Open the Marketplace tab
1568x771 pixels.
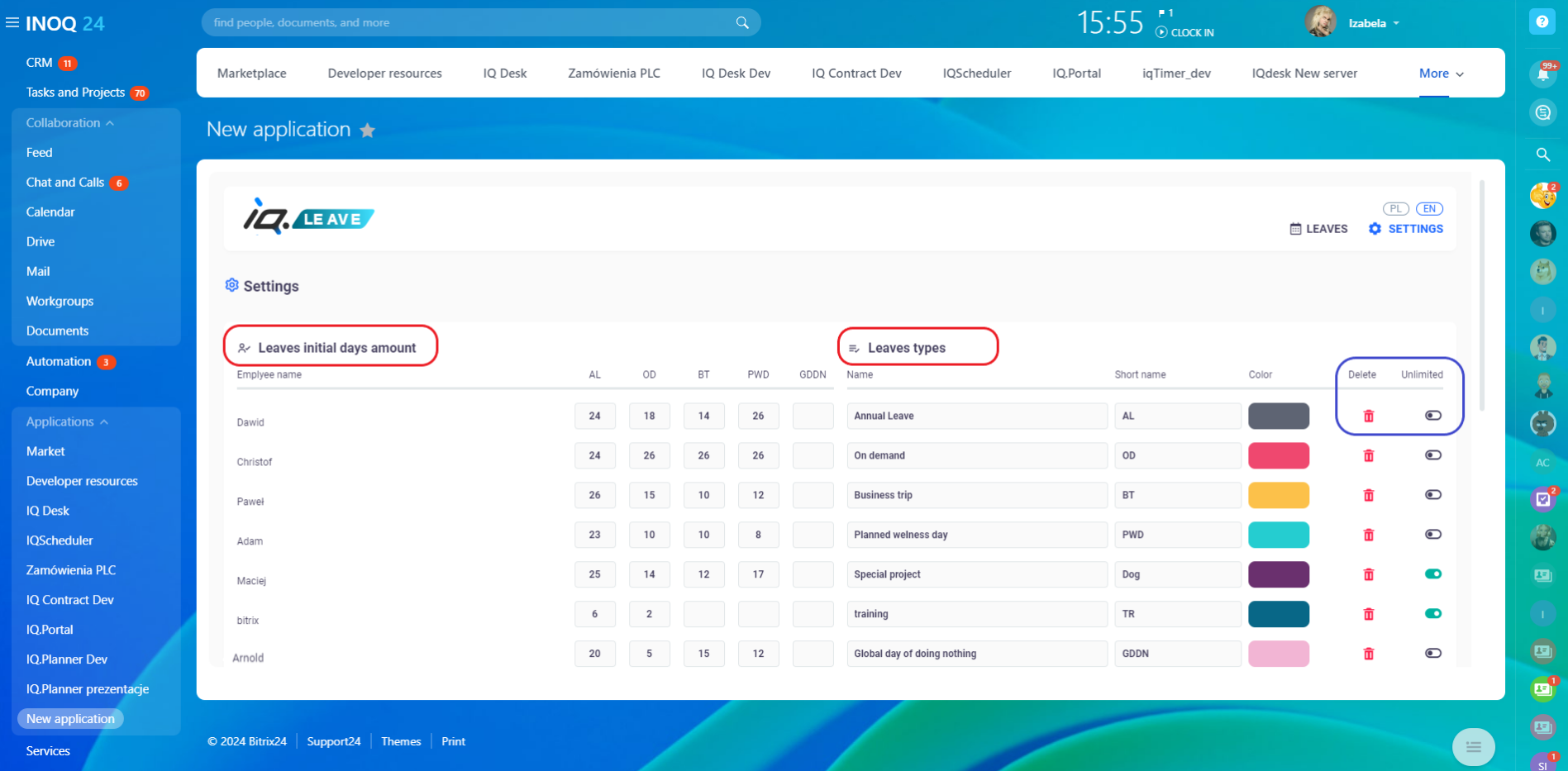[252, 74]
